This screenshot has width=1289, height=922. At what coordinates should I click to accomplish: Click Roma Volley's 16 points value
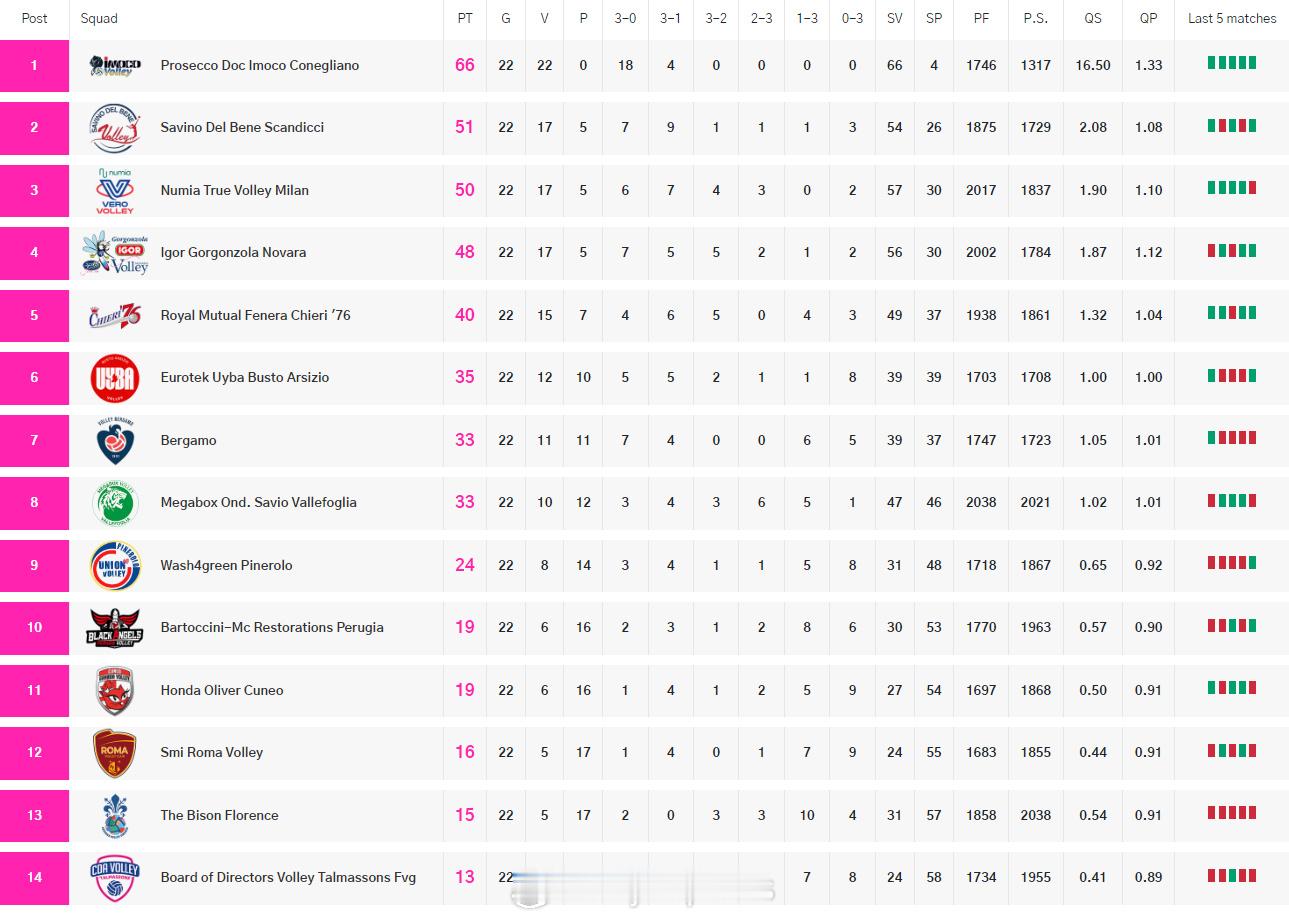pyautogui.click(x=465, y=752)
